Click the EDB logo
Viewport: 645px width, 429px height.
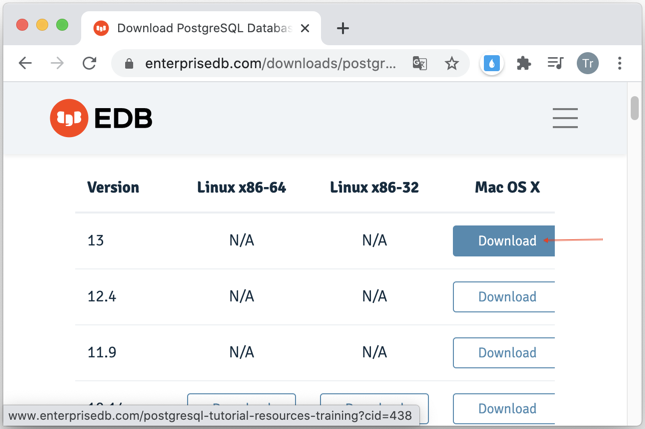[x=101, y=118]
